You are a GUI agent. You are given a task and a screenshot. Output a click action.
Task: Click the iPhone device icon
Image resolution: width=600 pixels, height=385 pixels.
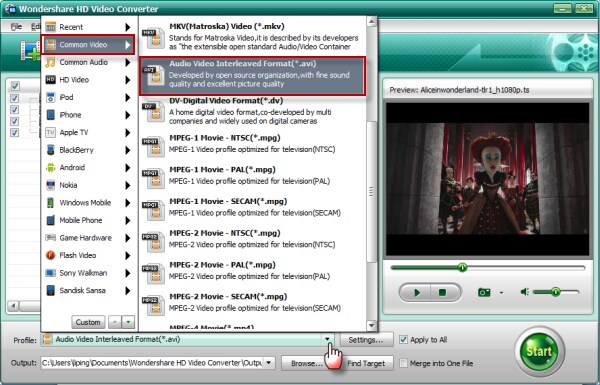[51, 115]
